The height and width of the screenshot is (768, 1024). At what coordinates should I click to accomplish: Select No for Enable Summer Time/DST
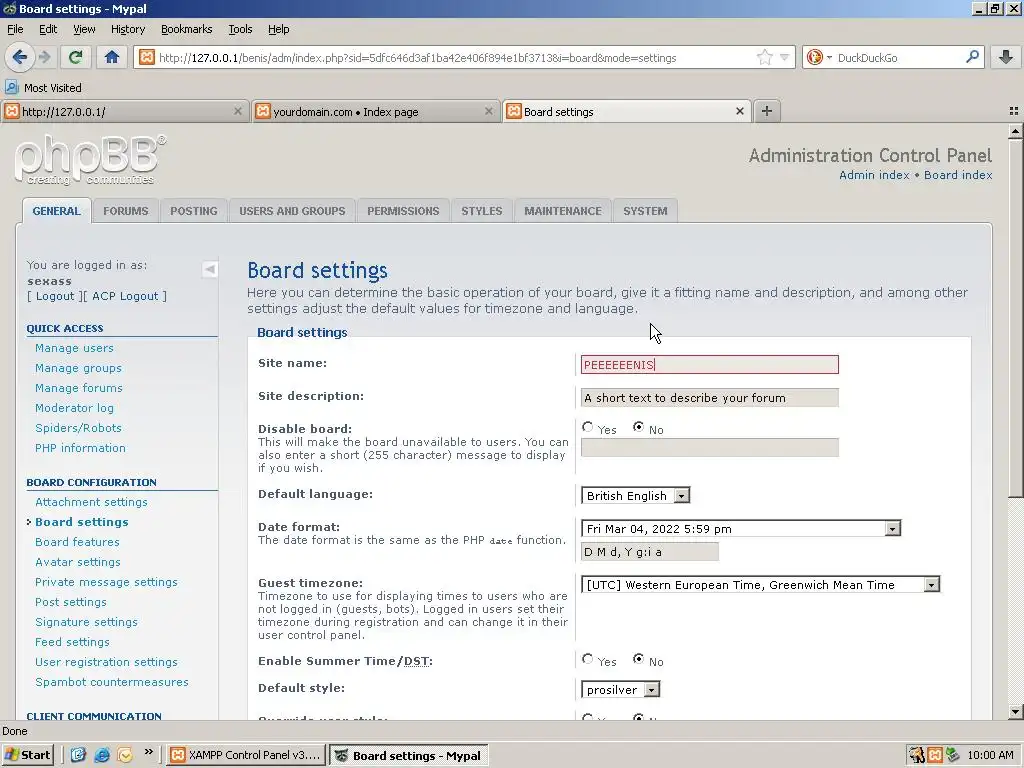pyautogui.click(x=639, y=659)
